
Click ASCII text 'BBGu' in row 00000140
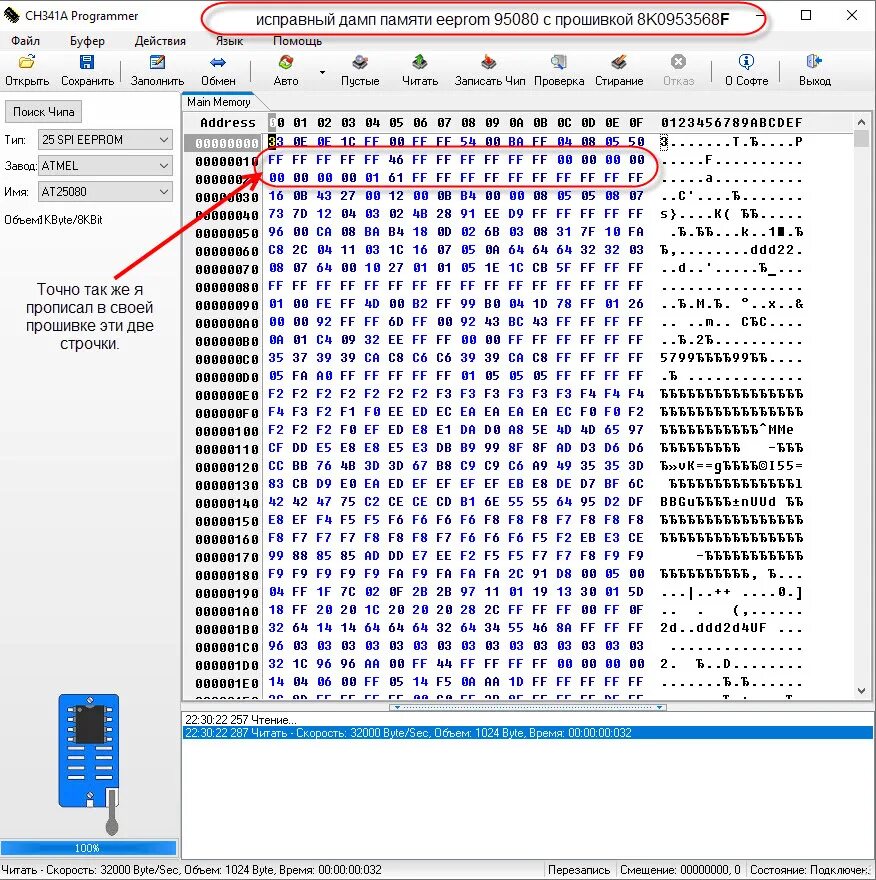[x=678, y=502]
